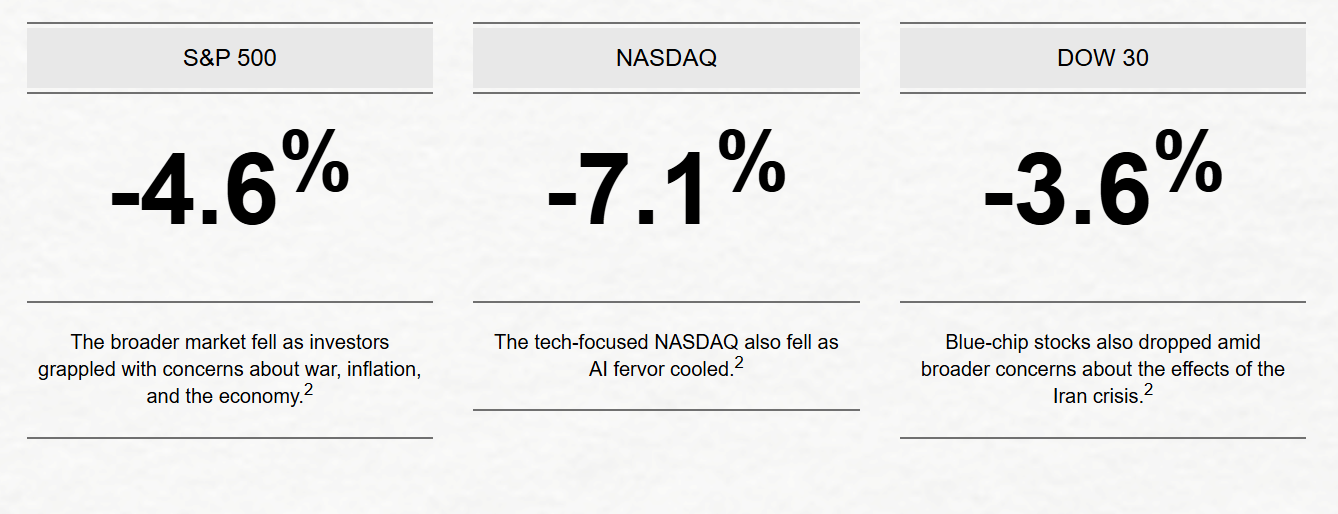Open footnote 2 after "Iran crisis."
Image resolution: width=1338 pixels, height=514 pixels.
pos(1148,391)
